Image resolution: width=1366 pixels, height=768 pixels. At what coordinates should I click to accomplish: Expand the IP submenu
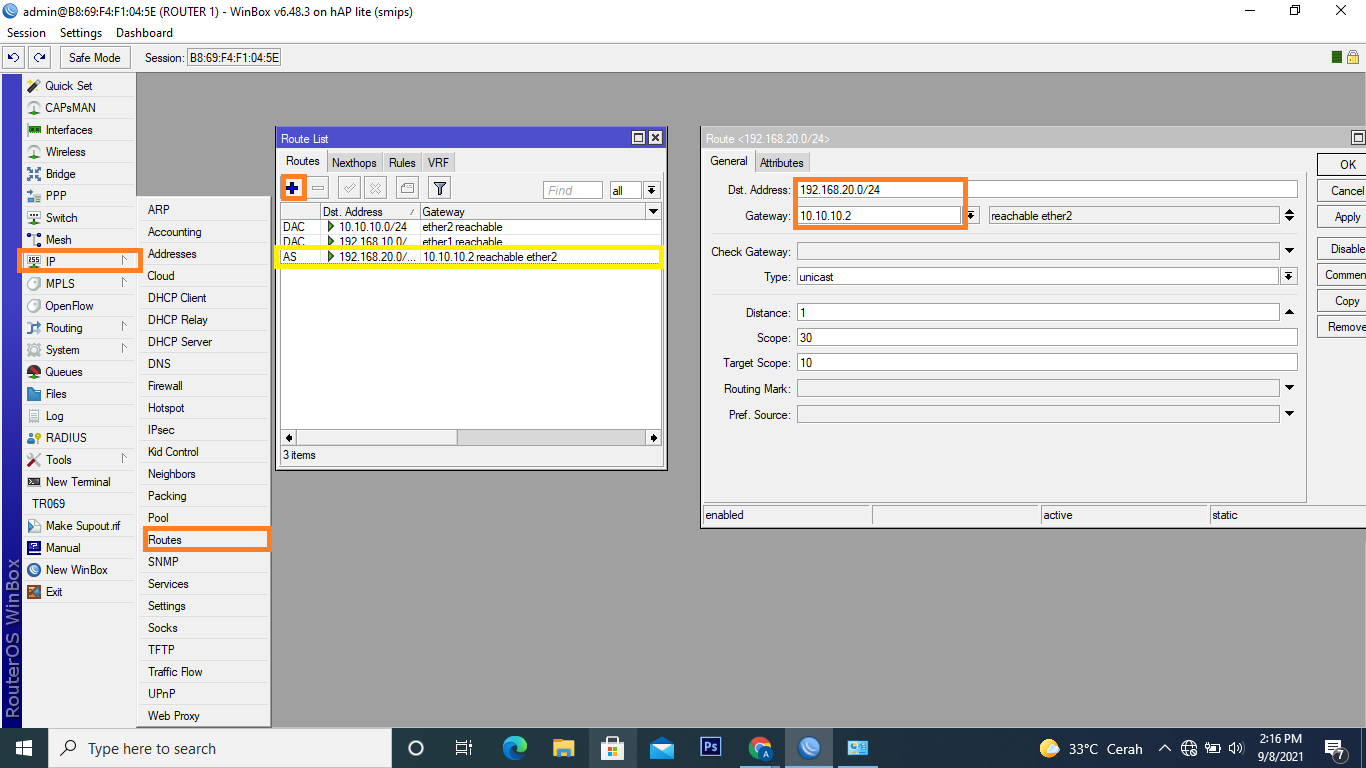[x=79, y=262]
